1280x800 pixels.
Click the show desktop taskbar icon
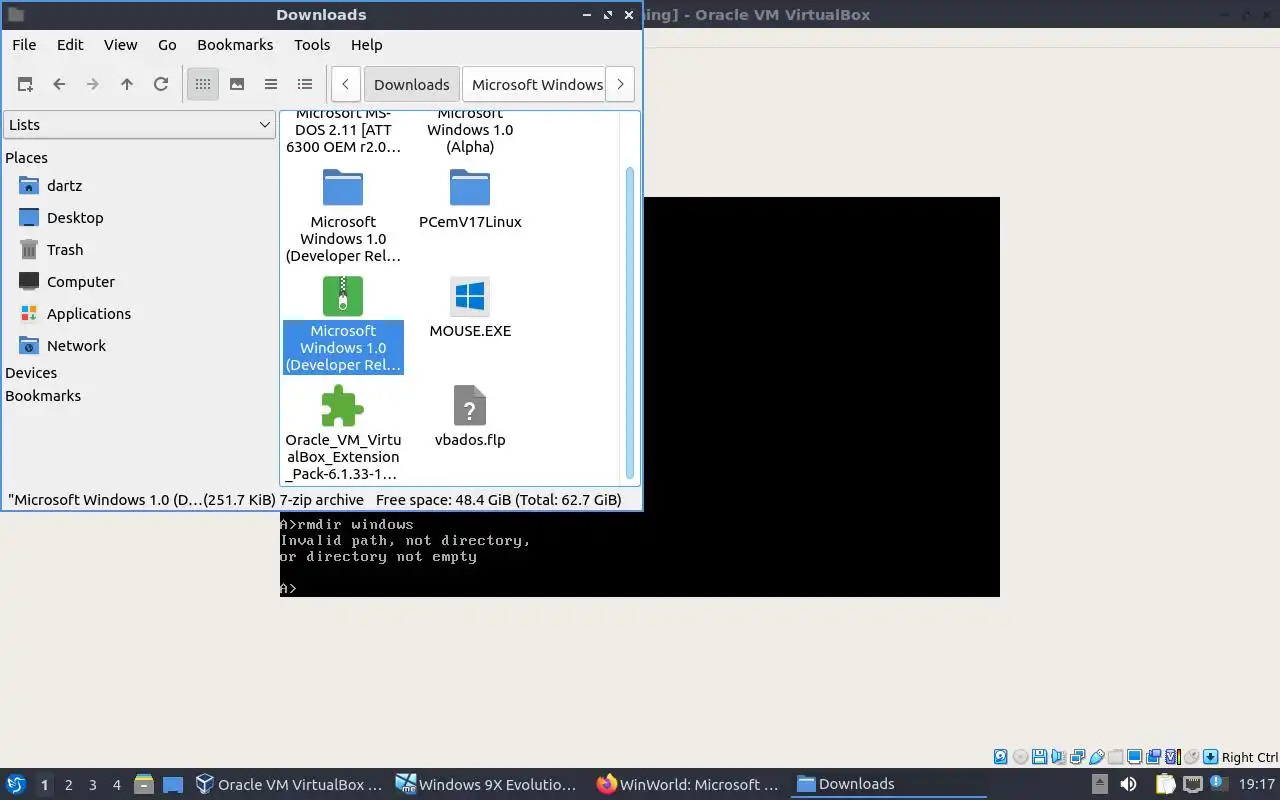pos(173,784)
